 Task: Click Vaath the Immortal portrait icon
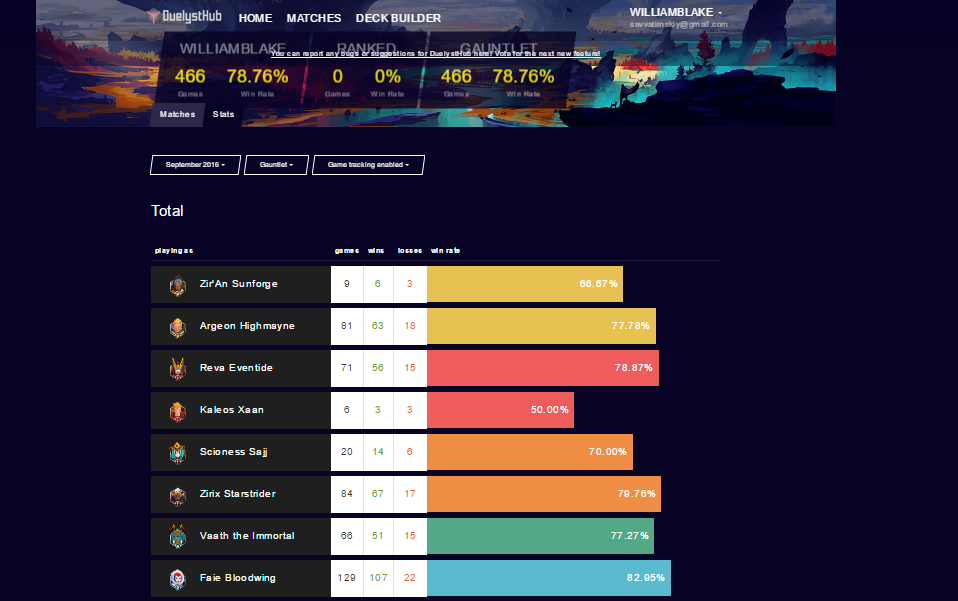178,536
